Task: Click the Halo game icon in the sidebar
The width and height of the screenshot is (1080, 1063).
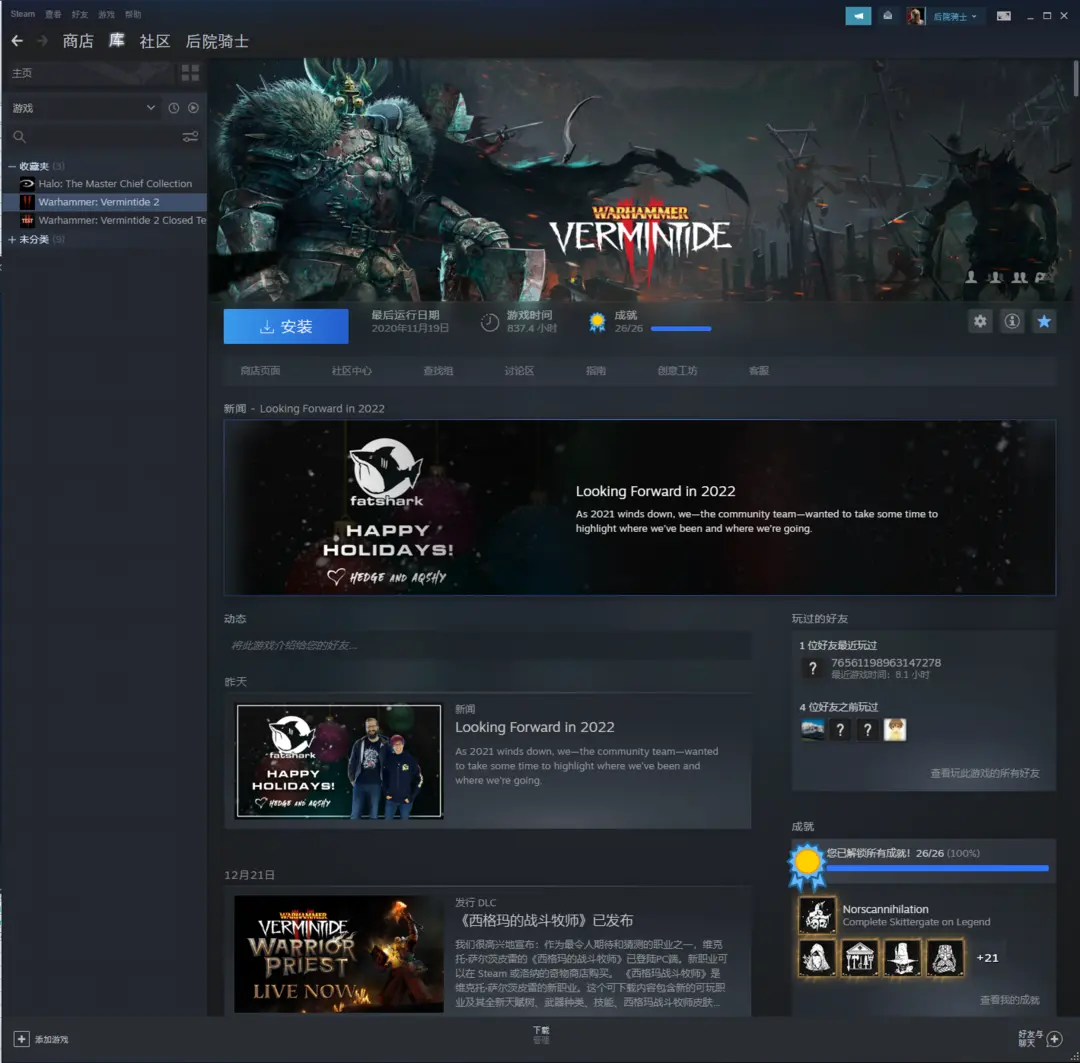Action: coord(27,183)
